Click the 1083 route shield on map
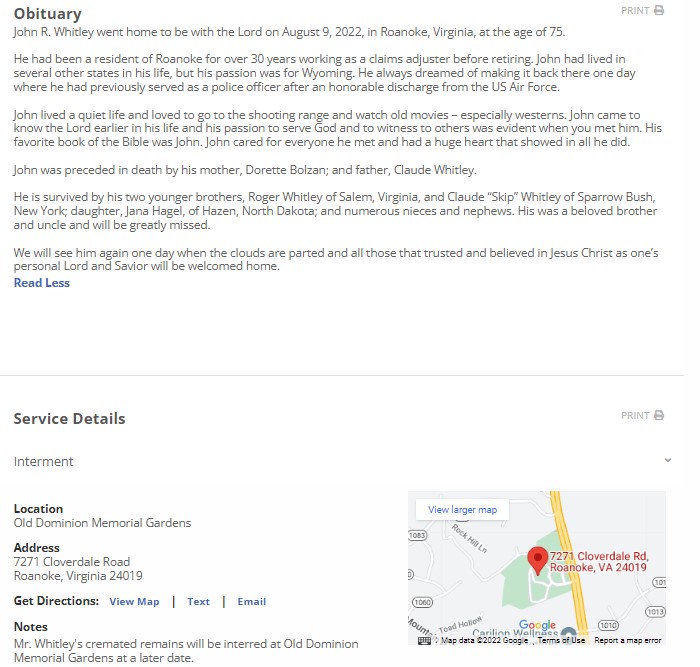This screenshot has width=700, height=667. click(x=417, y=536)
